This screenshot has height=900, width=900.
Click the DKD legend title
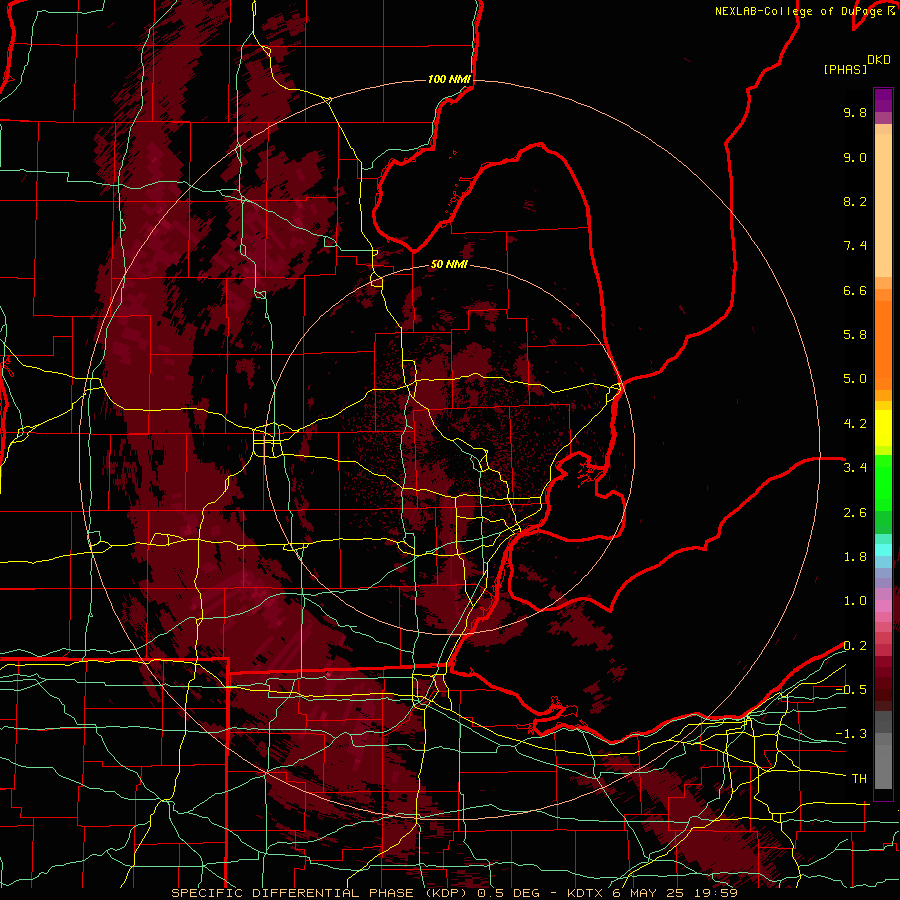[x=879, y=60]
